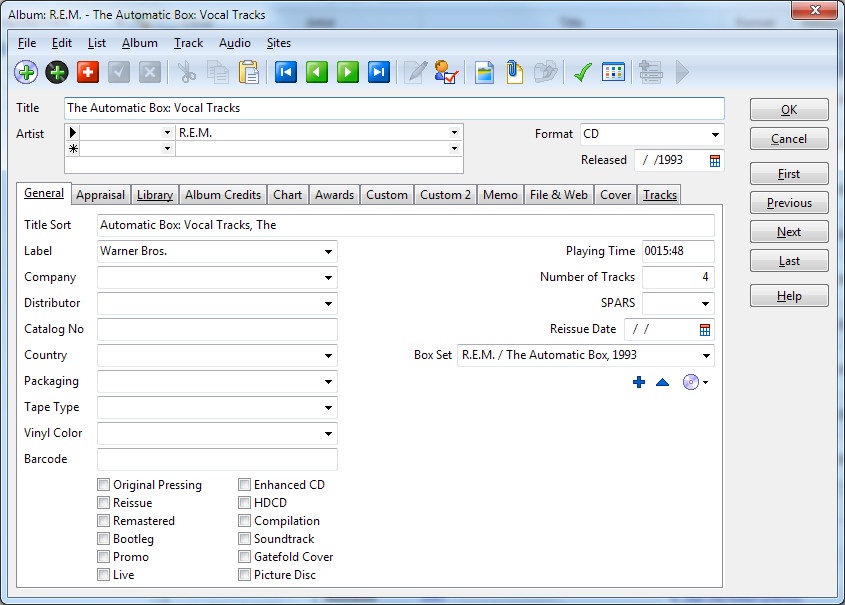Image resolution: width=845 pixels, height=605 pixels.
Task: Tick the Bootleg checkbox
Action: [103, 539]
